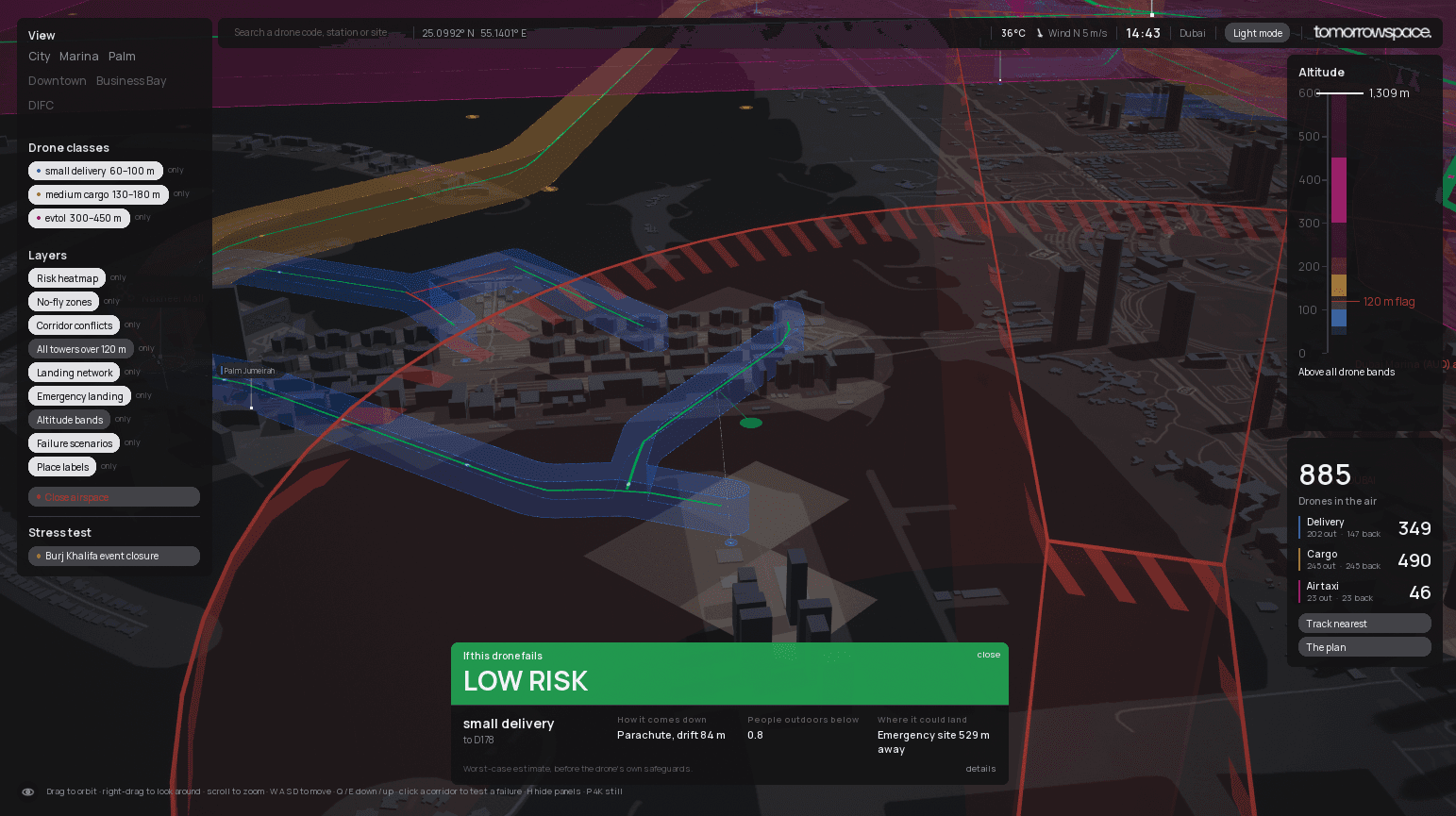Screen dimensions: 1456x816
Task: Click the eye icon in the bottom hint bar
Action: tap(28, 791)
